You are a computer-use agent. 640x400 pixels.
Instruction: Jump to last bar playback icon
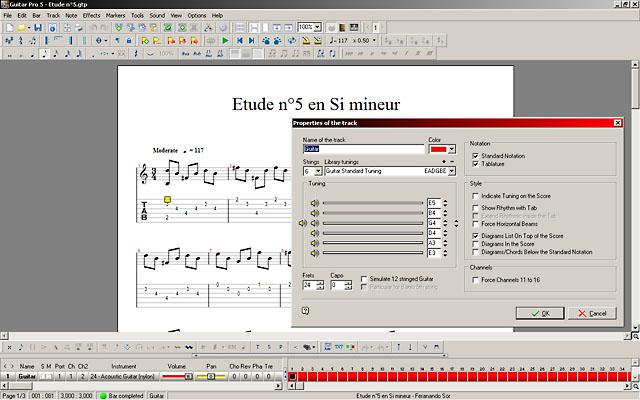(x=251, y=40)
